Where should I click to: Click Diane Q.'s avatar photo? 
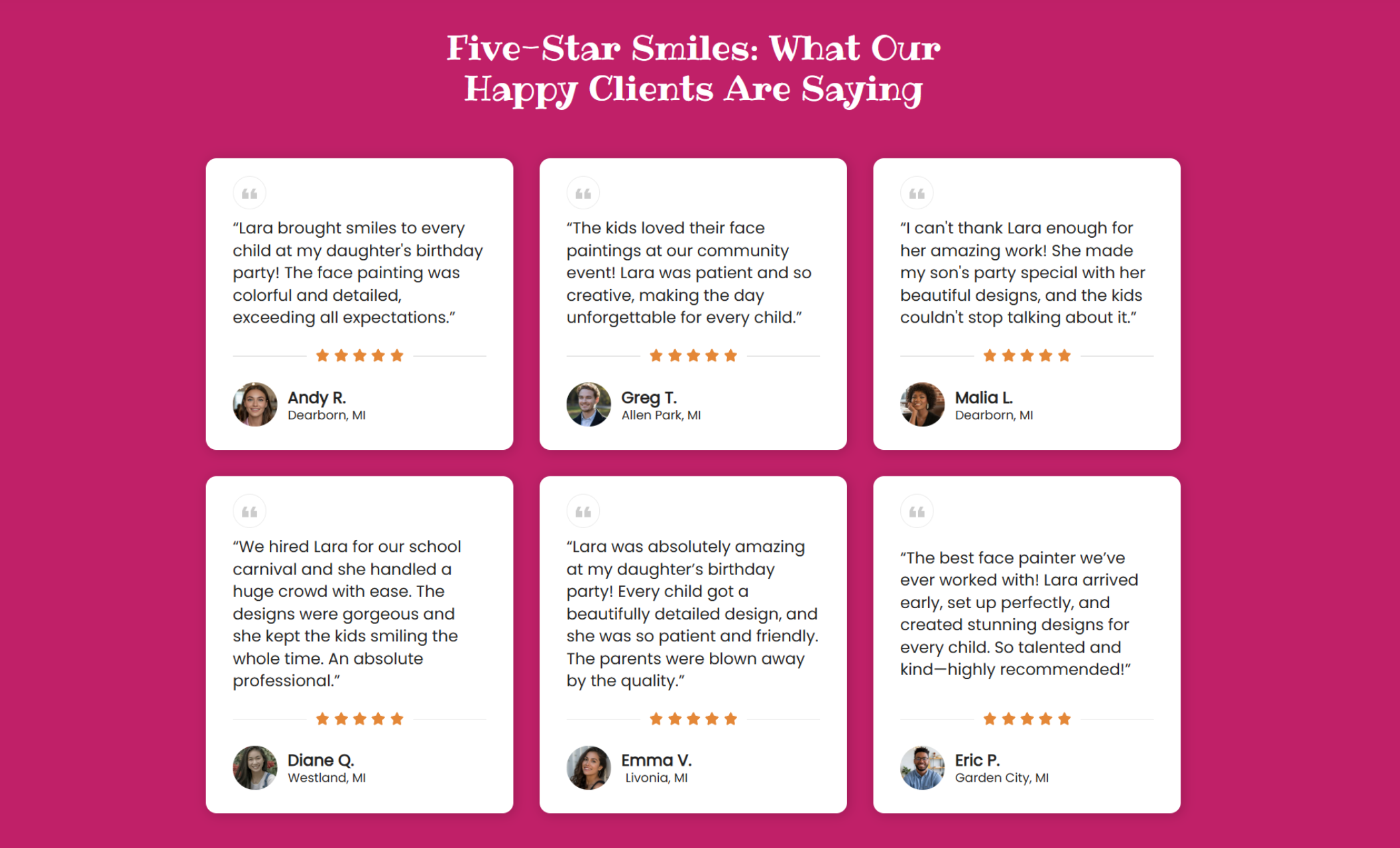(x=254, y=767)
